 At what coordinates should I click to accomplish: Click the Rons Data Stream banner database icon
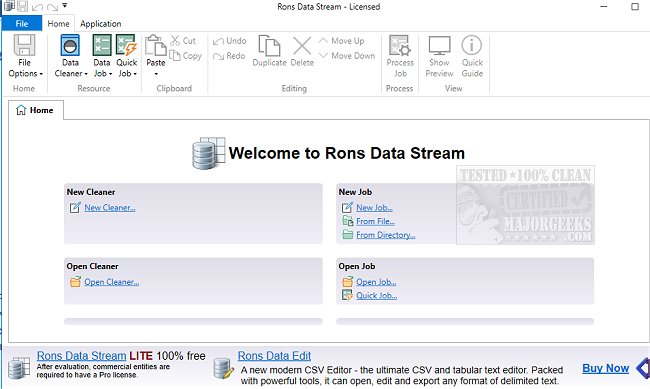coord(19,368)
